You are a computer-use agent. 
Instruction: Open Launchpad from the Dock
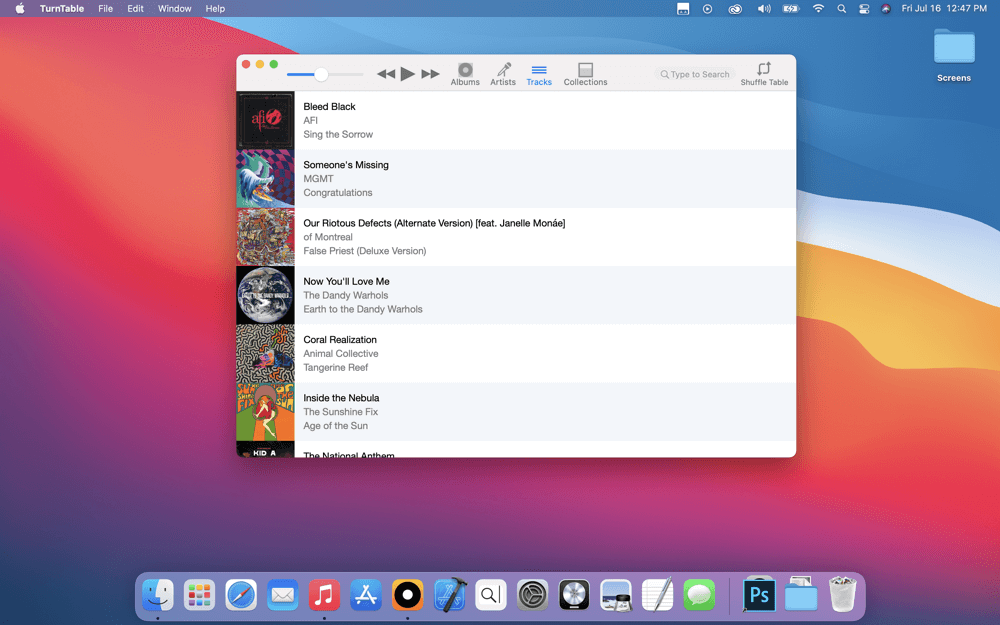point(199,596)
